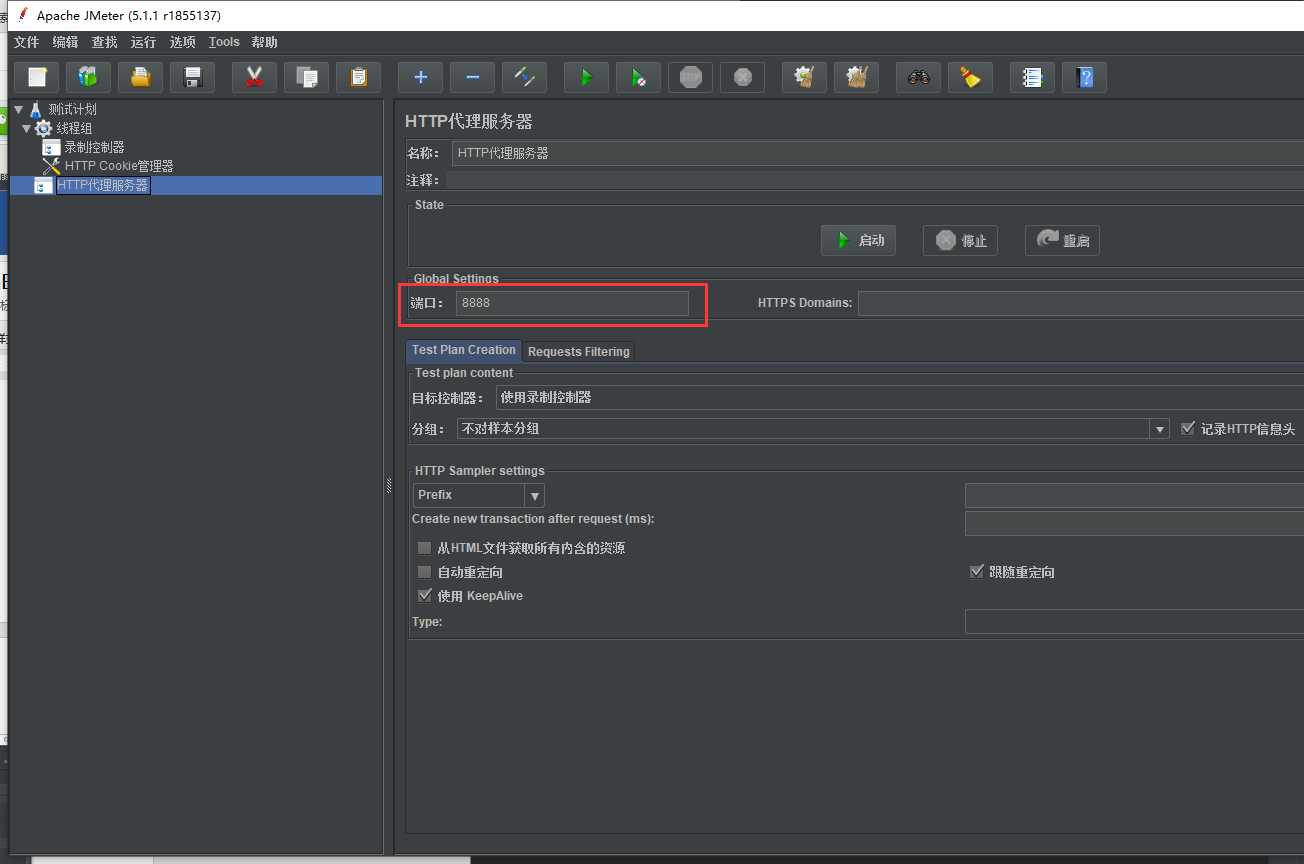Create a new test plan from toolbar
The width and height of the screenshot is (1304, 864).
[37, 77]
